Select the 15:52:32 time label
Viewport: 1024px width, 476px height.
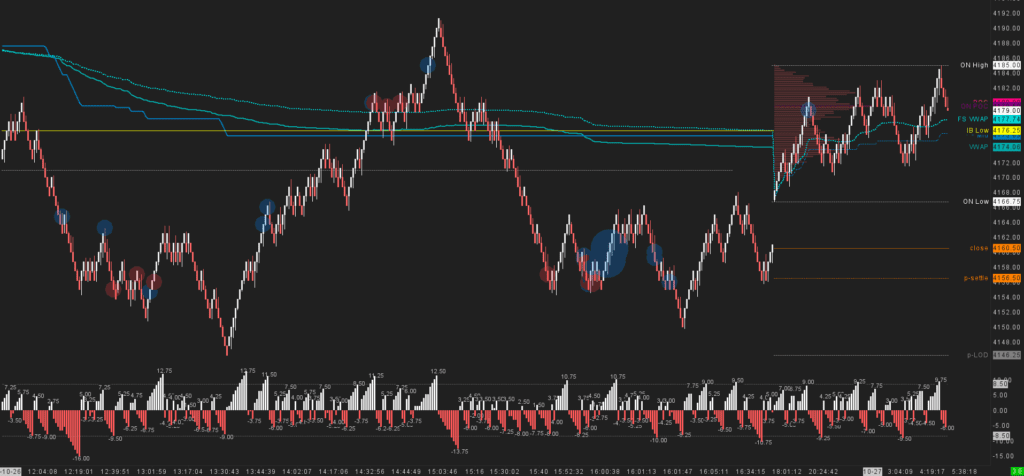tap(569, 471)
